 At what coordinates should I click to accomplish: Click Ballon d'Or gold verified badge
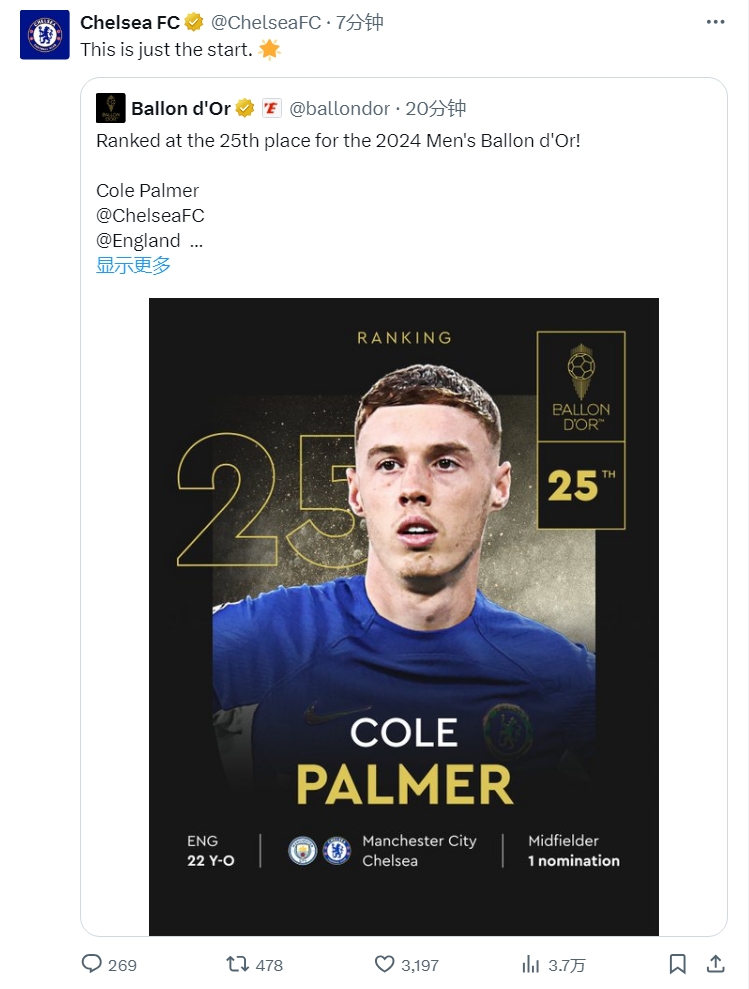(x=245, y=108)
